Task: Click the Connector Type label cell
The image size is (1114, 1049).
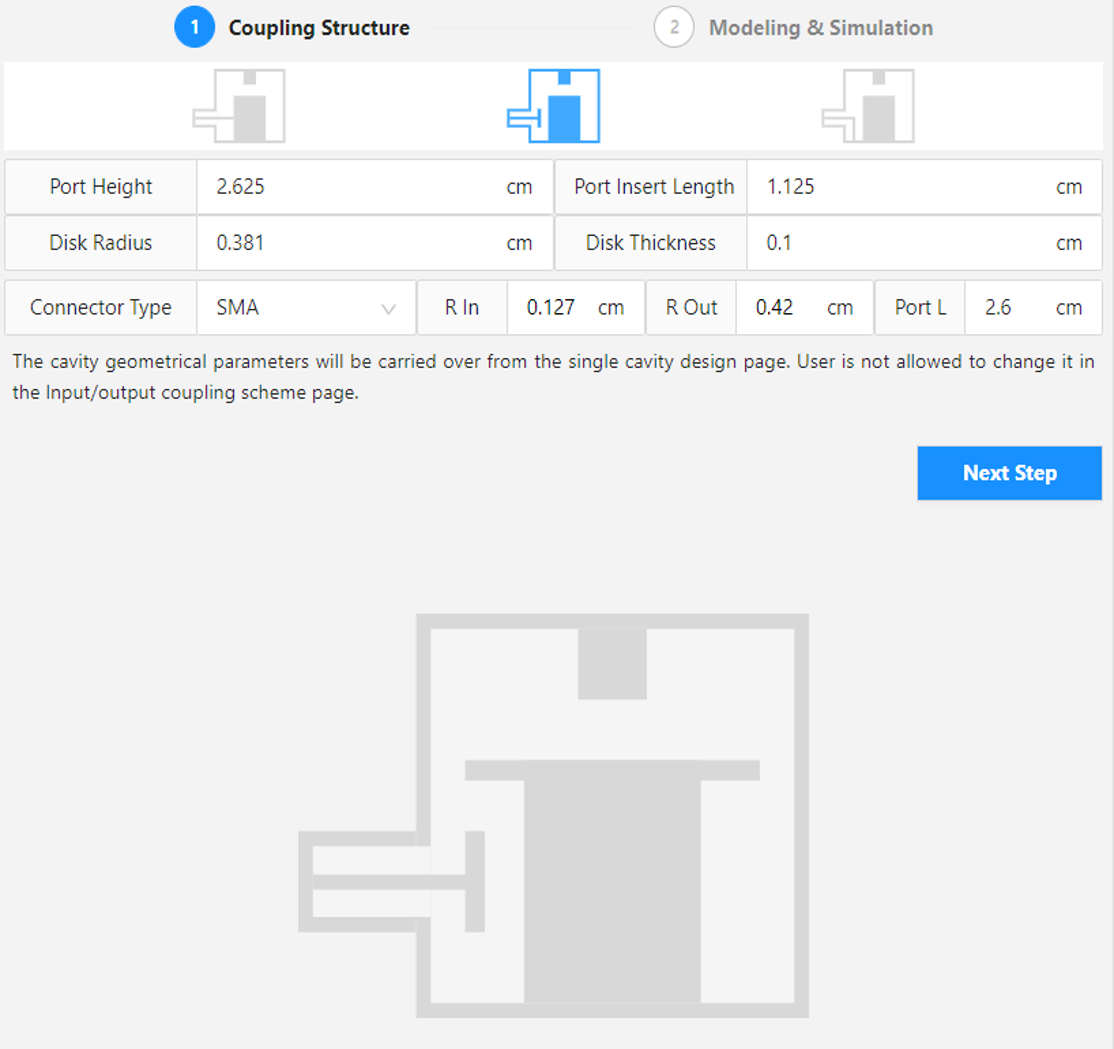Action: coord(101,308)
